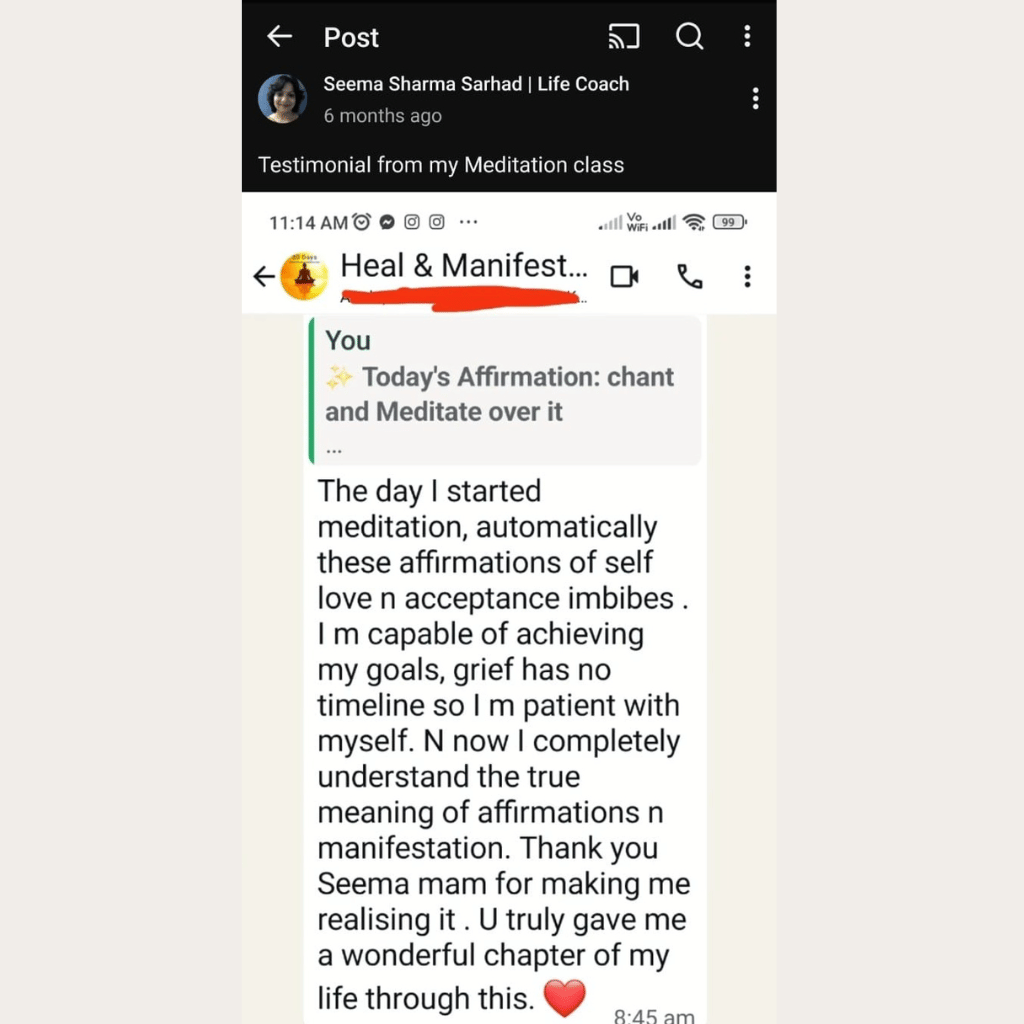Tap the alarm clock status bar icon
Image resolution: width=1024 pixels, height=1024 pixels.
coord(362,222)
